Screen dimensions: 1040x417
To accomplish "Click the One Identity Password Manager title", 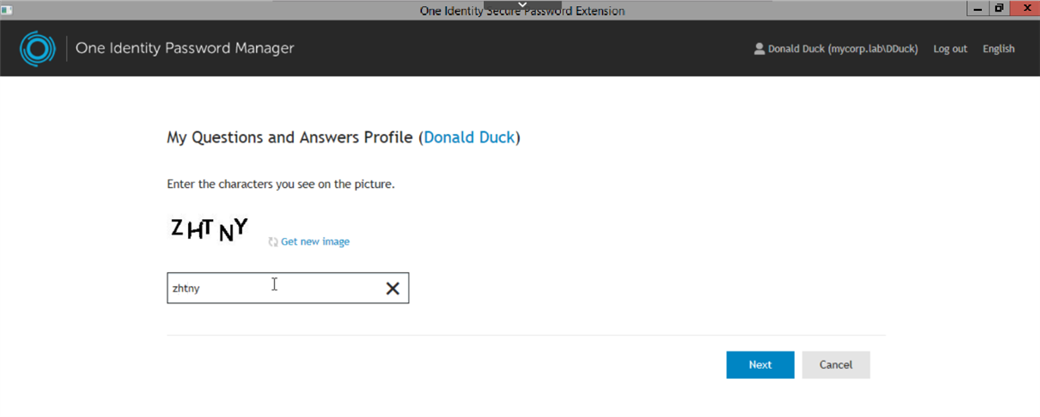I will [184, 48].
